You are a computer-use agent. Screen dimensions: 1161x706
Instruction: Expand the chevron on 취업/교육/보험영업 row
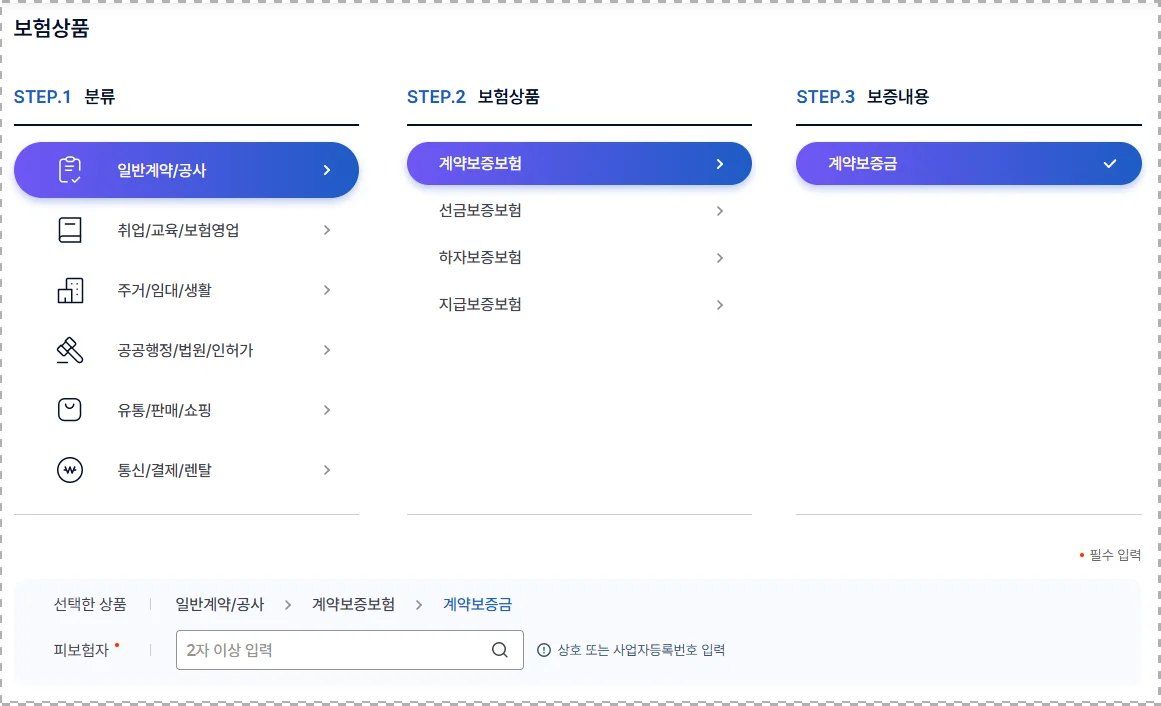(x=327, y=230)
